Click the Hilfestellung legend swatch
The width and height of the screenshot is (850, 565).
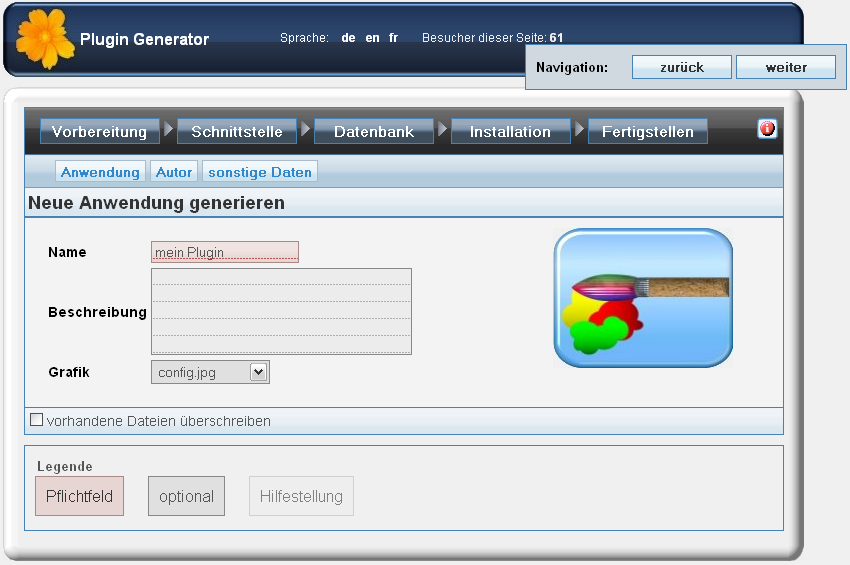point(301,496)
